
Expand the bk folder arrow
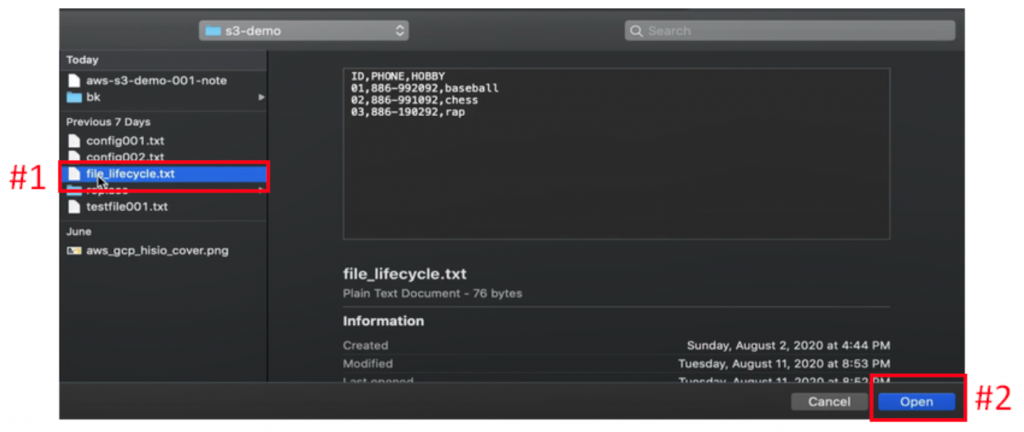tap(261, 97)
